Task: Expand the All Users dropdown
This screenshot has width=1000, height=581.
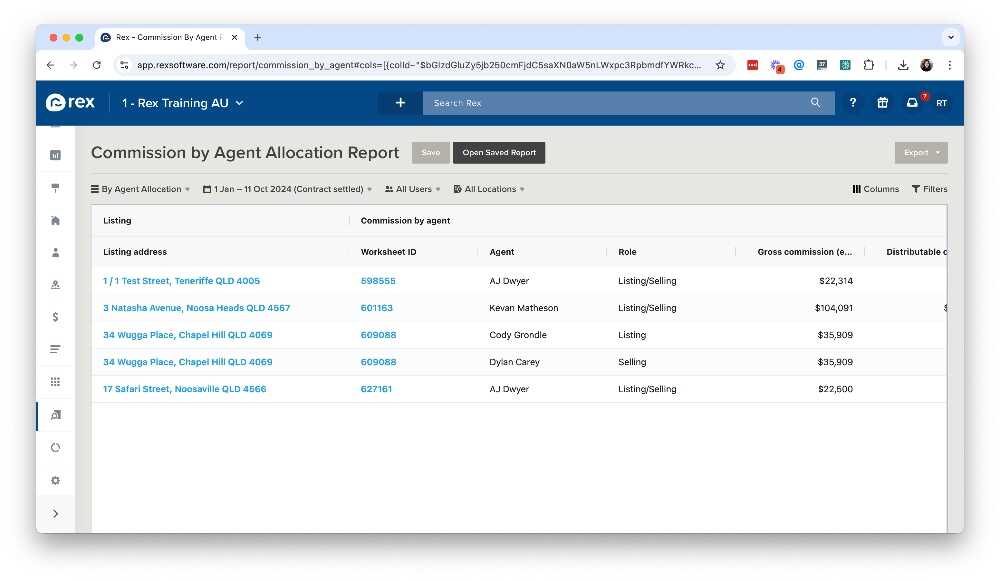Action: (412, 189)
